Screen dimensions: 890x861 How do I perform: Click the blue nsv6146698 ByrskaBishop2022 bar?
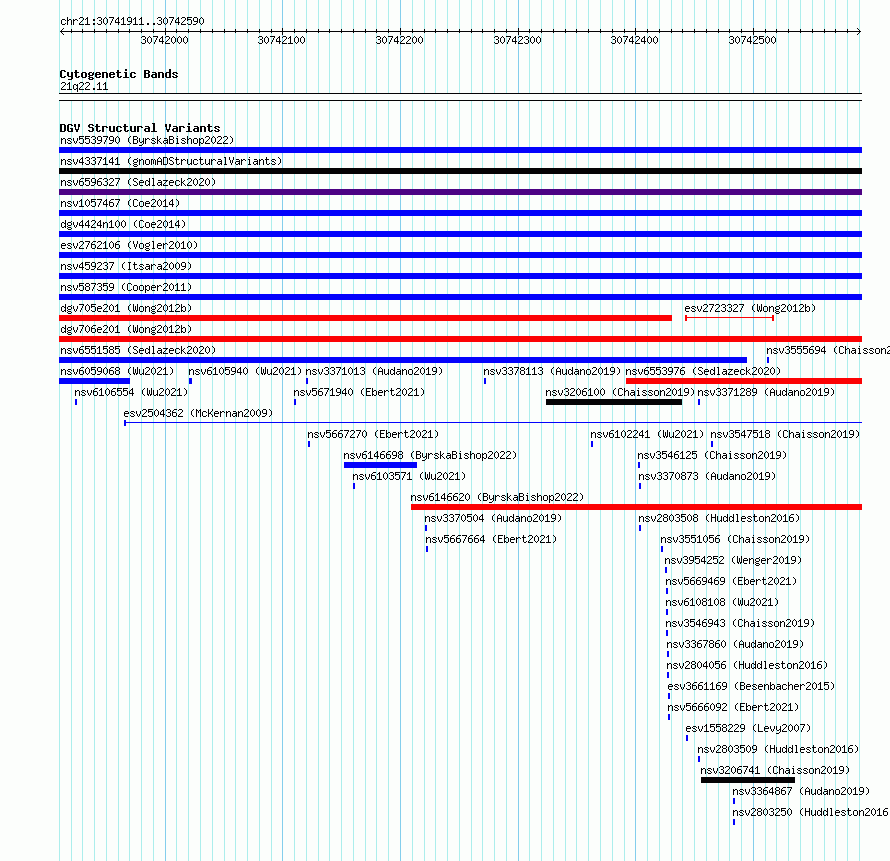point(380,465)
